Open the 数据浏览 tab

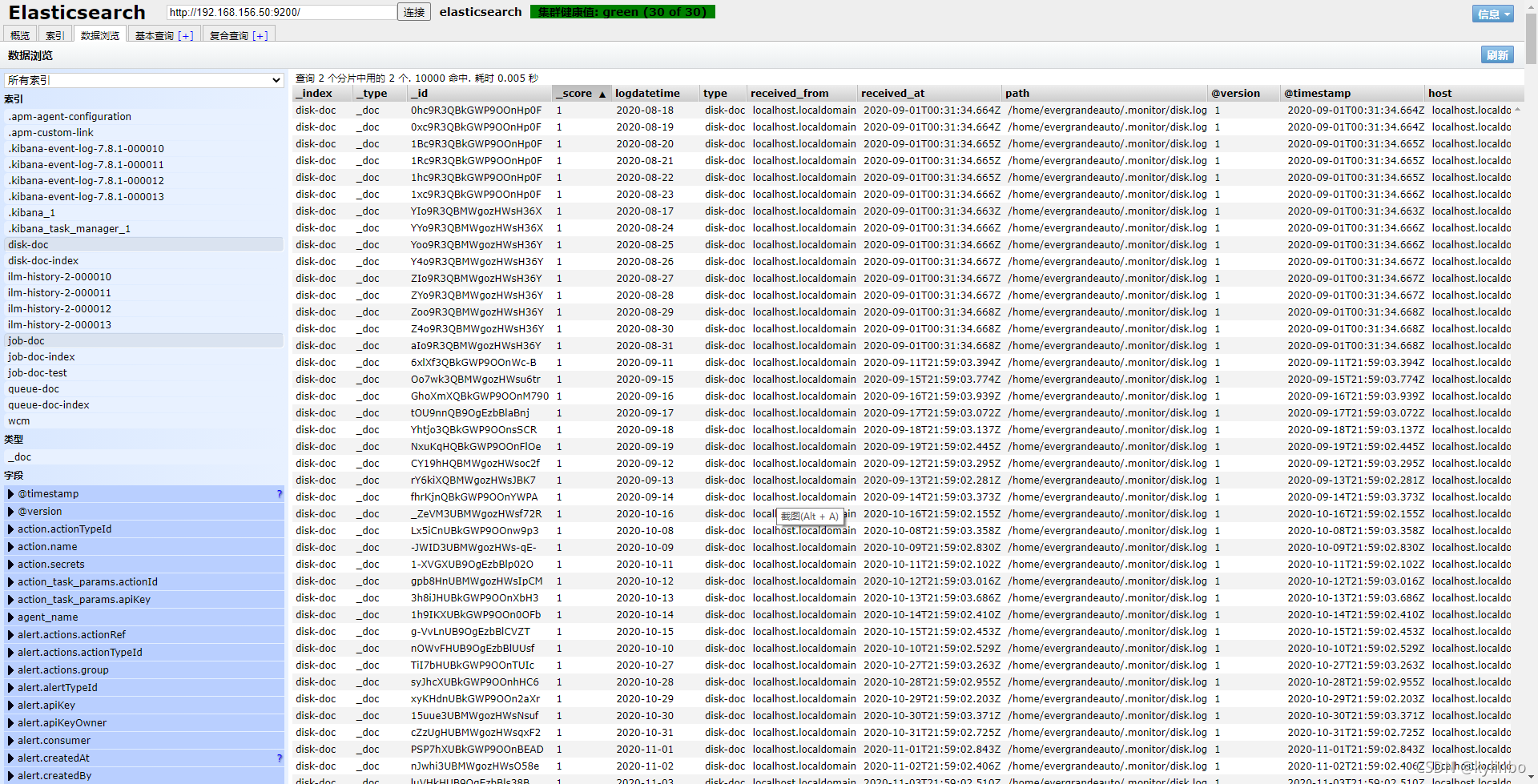(x=99, y=35)
